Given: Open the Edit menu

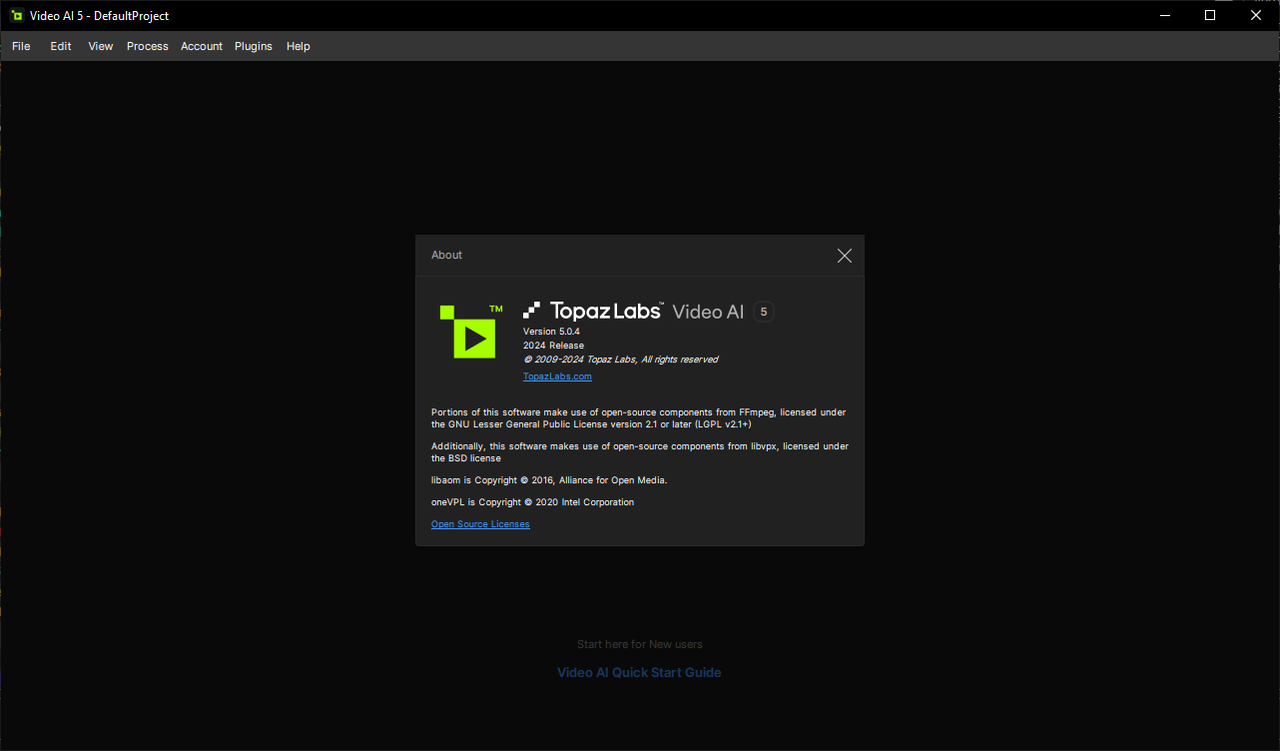Looking at the screenshot, I should [x=61, y=46].
